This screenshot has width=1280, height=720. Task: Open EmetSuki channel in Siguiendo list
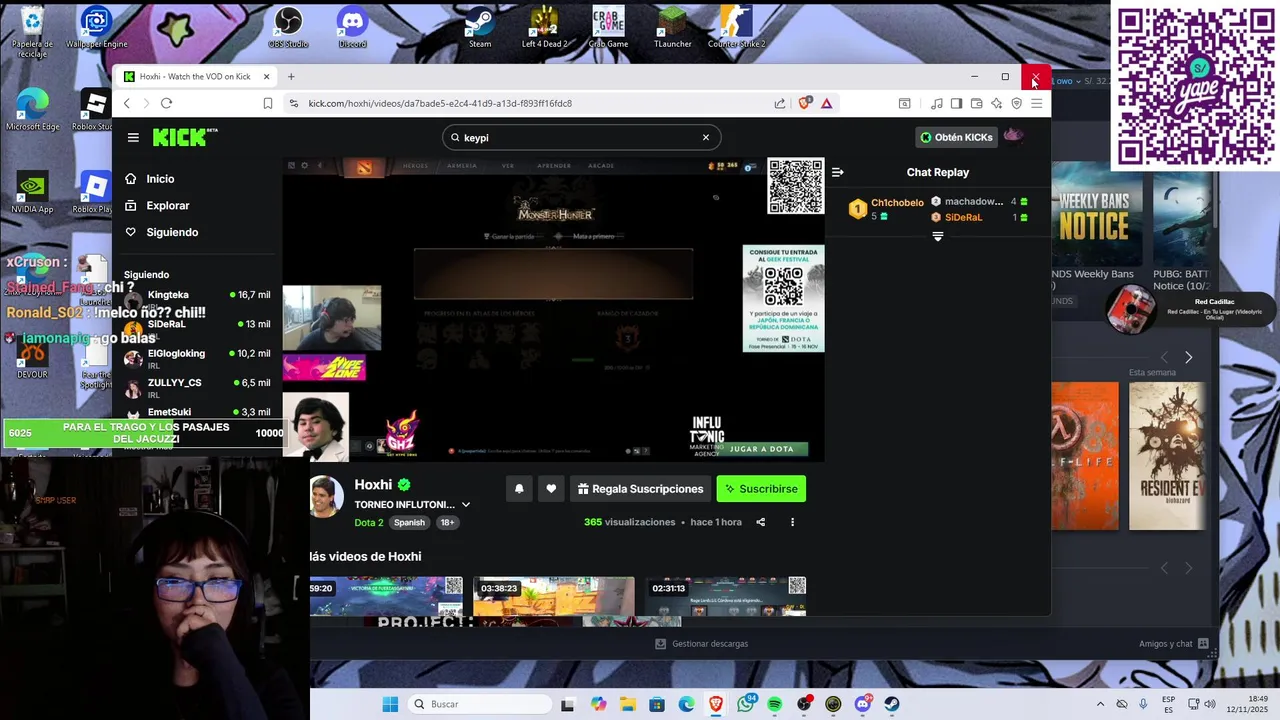(x=197, y=414)
